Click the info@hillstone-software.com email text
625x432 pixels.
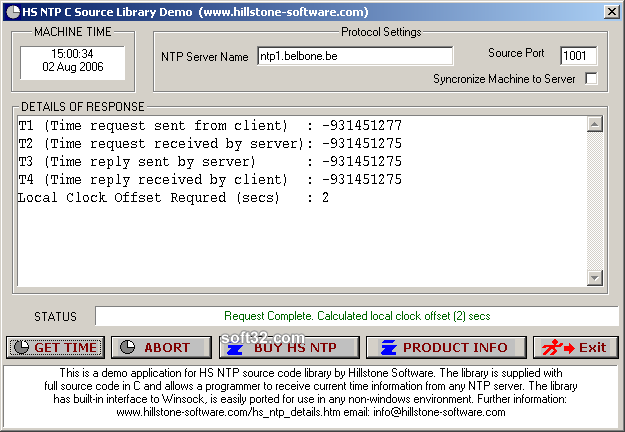[x=439, y=412]
